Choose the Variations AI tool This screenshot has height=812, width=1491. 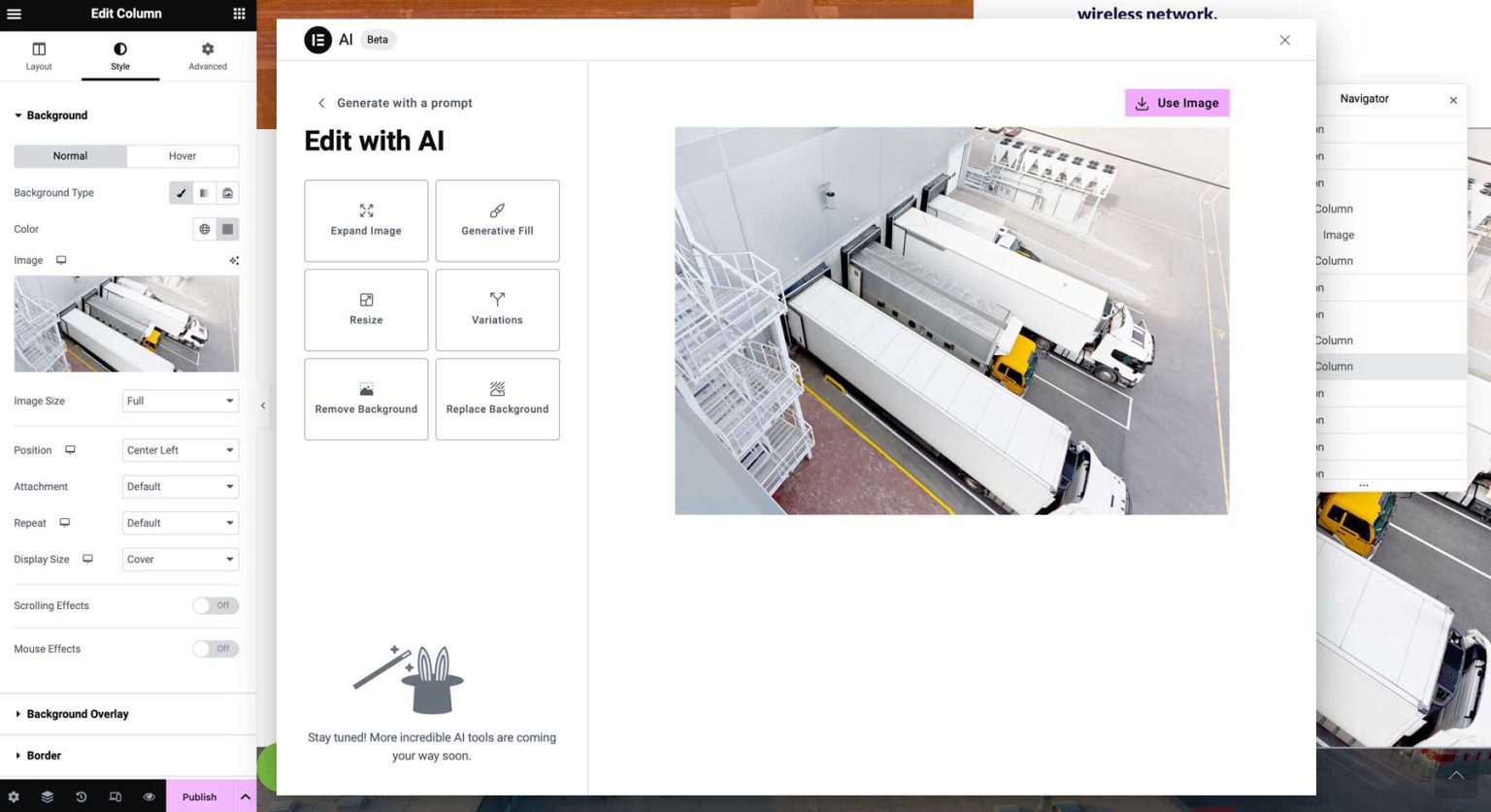pos(497,309)
